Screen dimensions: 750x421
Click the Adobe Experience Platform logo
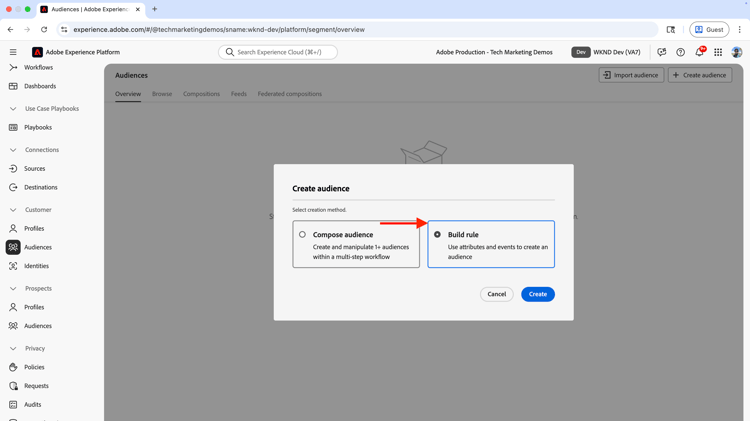[x=37, y=52]
